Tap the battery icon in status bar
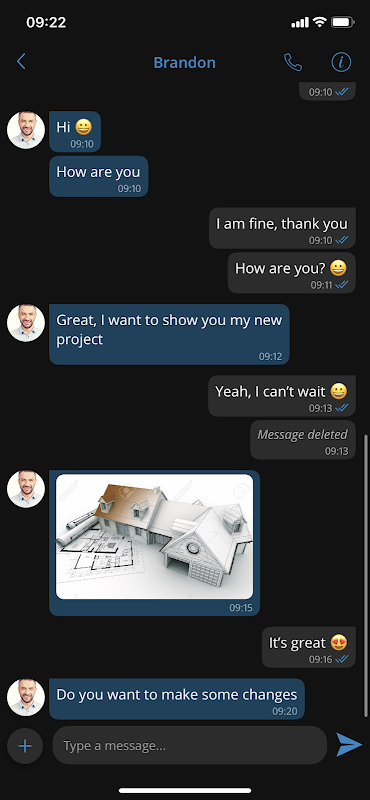The image size is (370, 800). coord(342,22)
